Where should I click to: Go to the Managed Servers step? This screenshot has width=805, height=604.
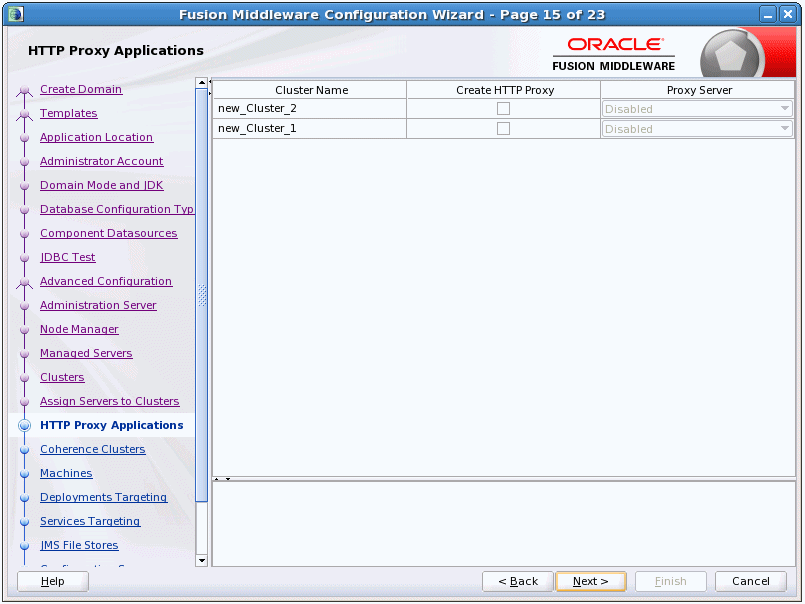point(86,353)
